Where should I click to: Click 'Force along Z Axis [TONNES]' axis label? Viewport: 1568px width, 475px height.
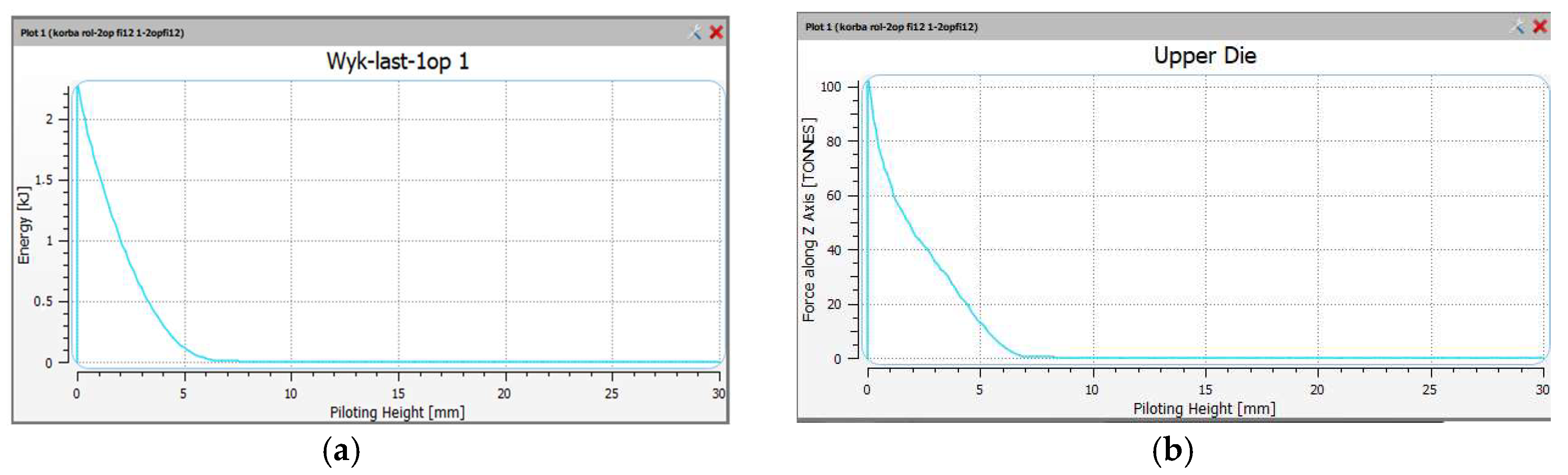point(808,220)
